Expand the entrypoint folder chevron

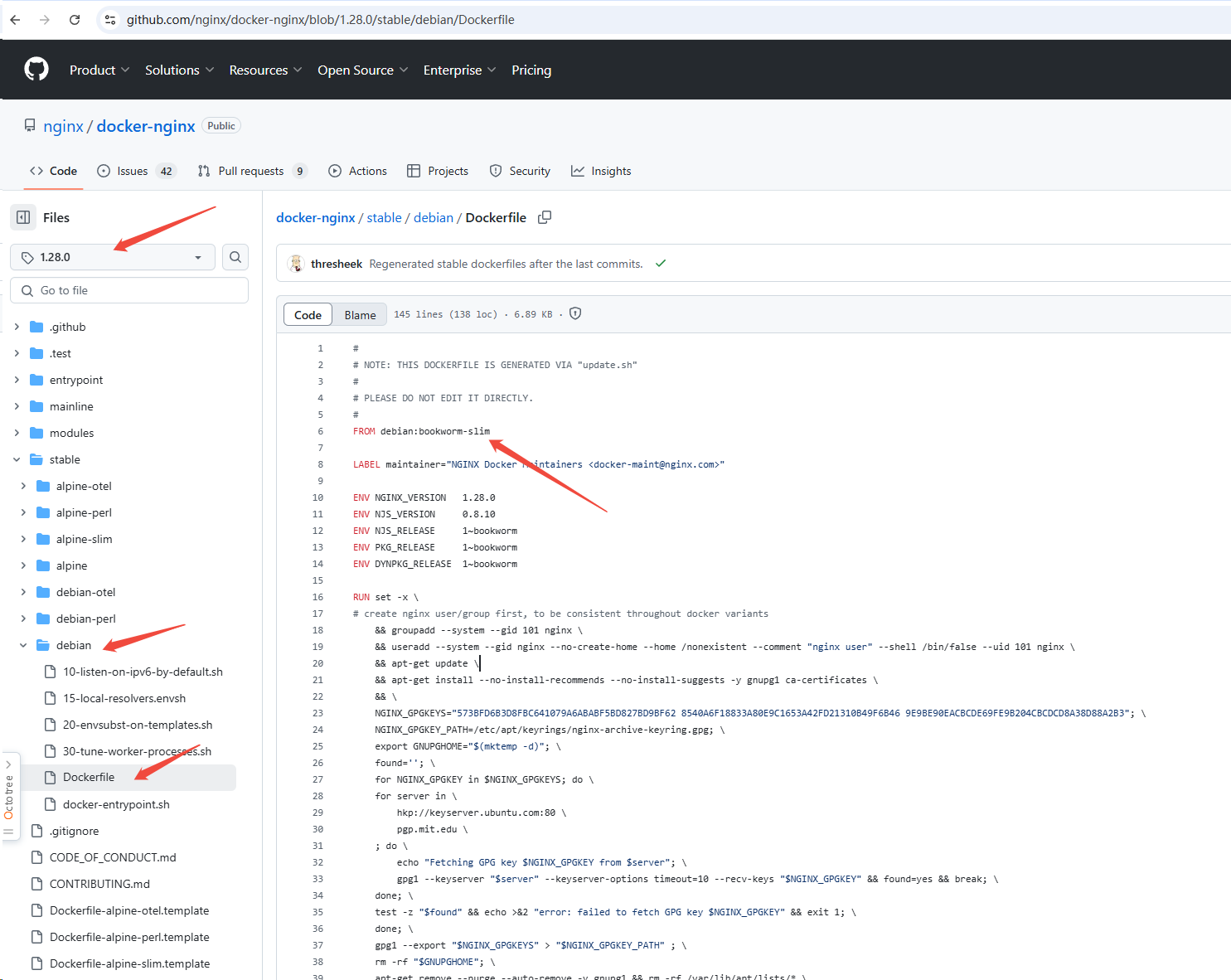point(17,380)
